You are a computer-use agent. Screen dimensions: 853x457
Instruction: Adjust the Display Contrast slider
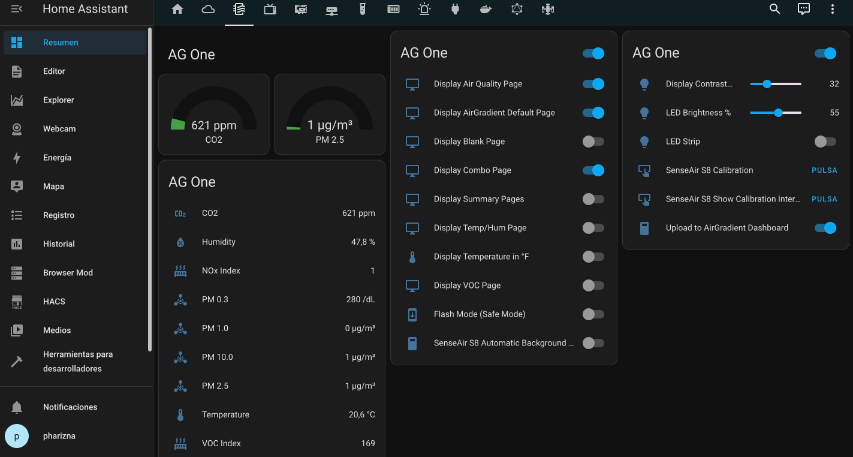point(775,84)
